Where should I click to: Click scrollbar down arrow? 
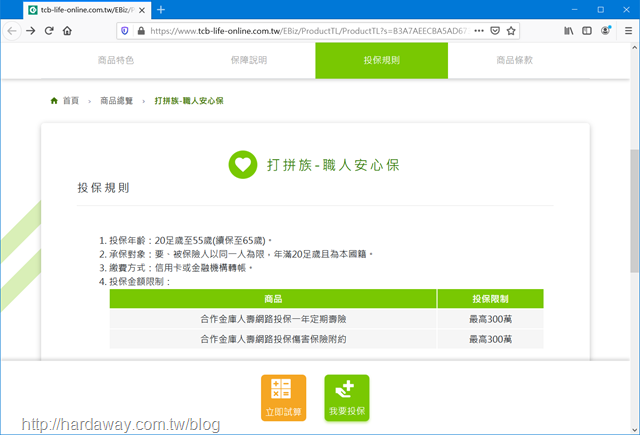tap(634, 430)
